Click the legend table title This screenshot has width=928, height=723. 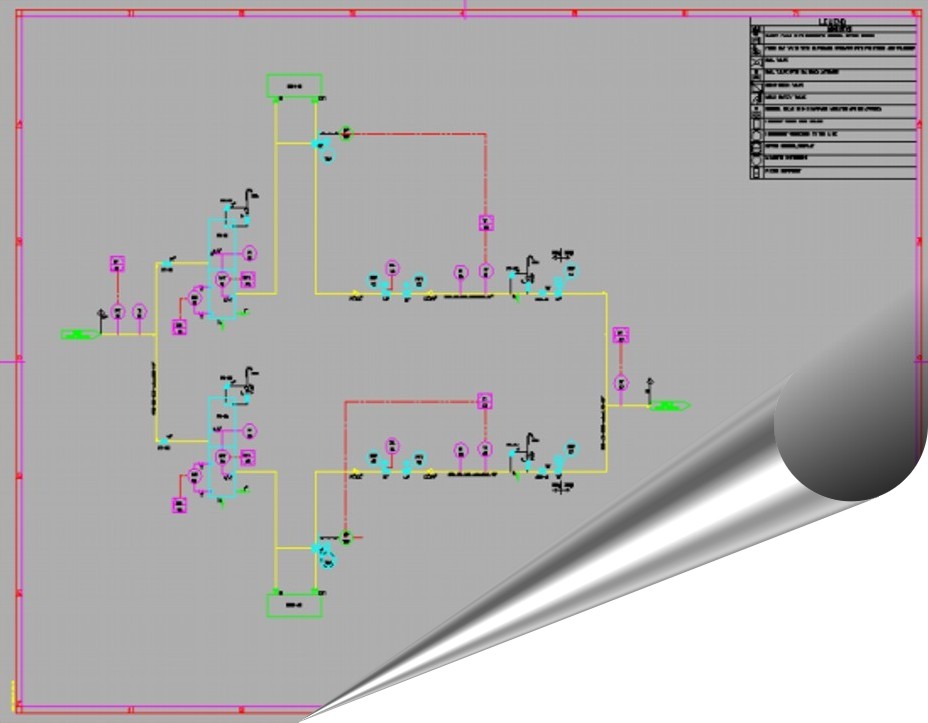[832, 22]
